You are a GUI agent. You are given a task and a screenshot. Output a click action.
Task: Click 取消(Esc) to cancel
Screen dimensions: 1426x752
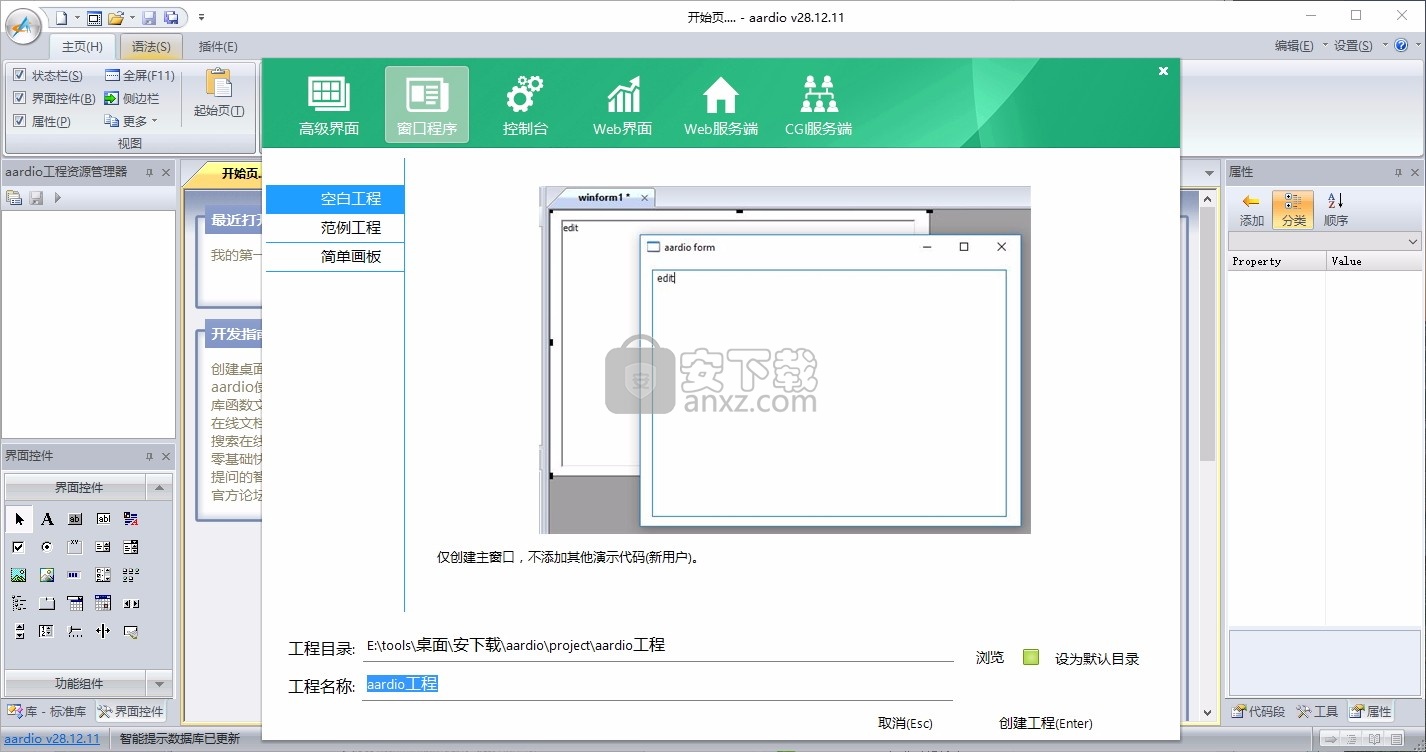pos(905,723)
